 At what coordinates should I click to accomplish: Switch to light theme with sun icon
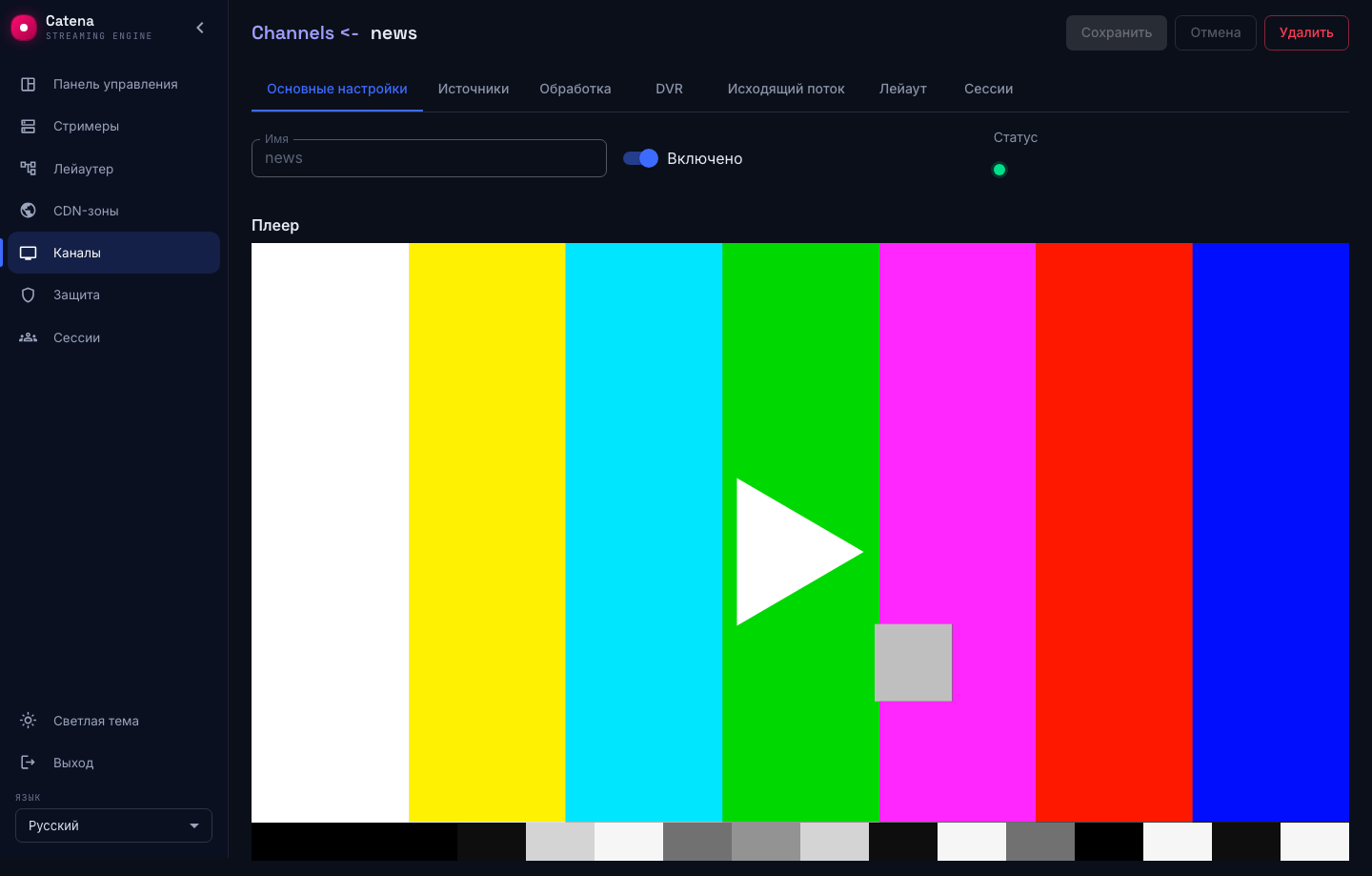pos(29,721)
